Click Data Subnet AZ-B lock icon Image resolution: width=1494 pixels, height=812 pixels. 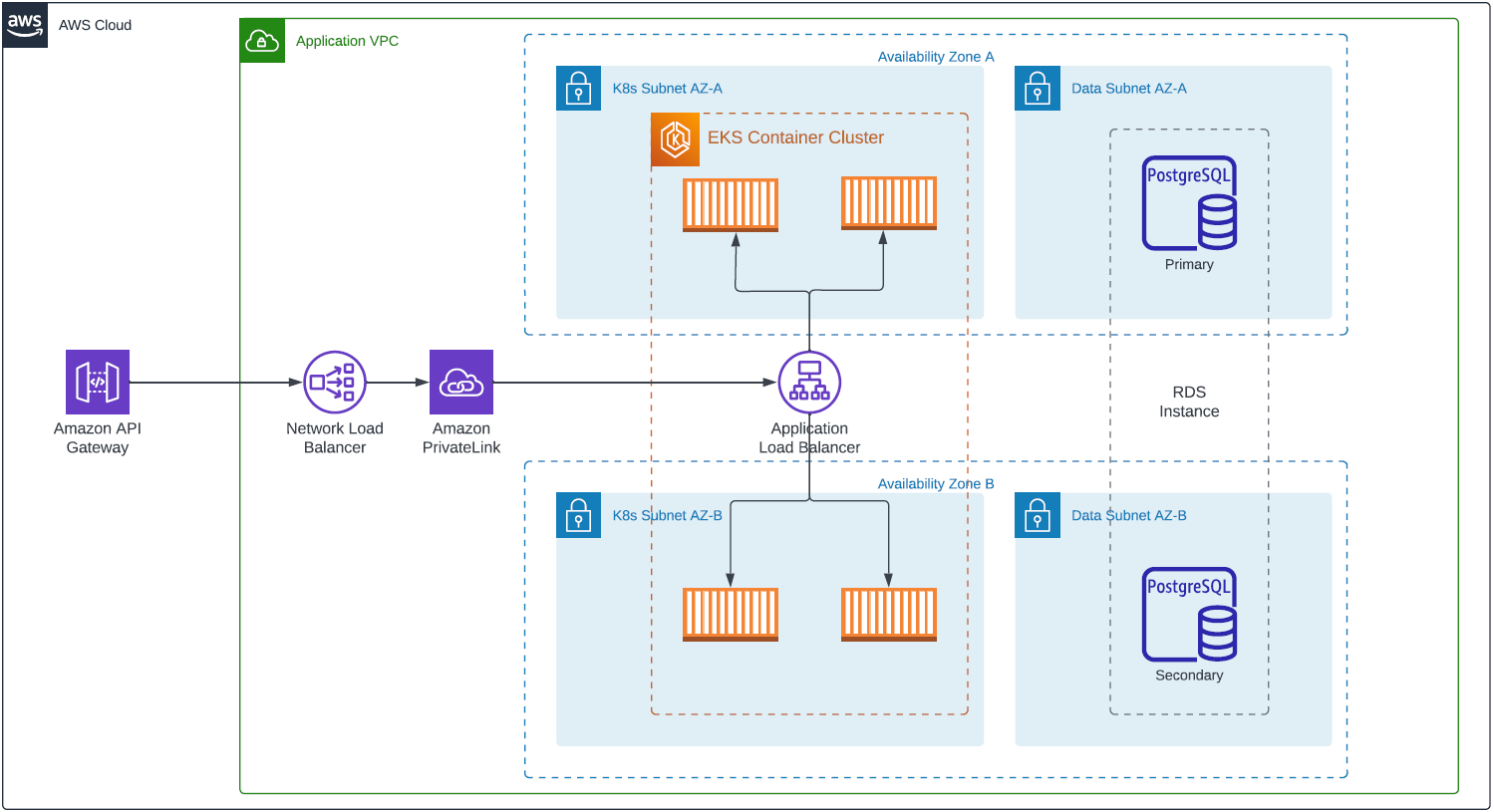1038,515
